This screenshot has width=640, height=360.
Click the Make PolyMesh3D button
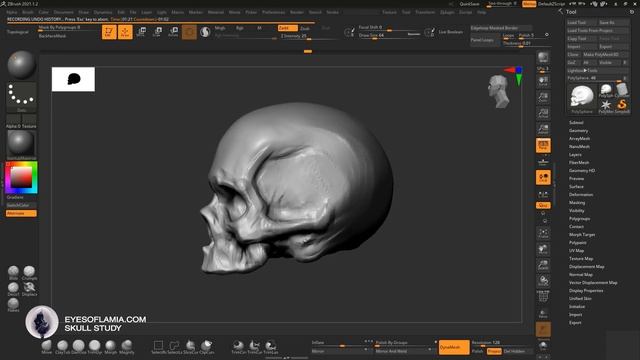(606, 54)
